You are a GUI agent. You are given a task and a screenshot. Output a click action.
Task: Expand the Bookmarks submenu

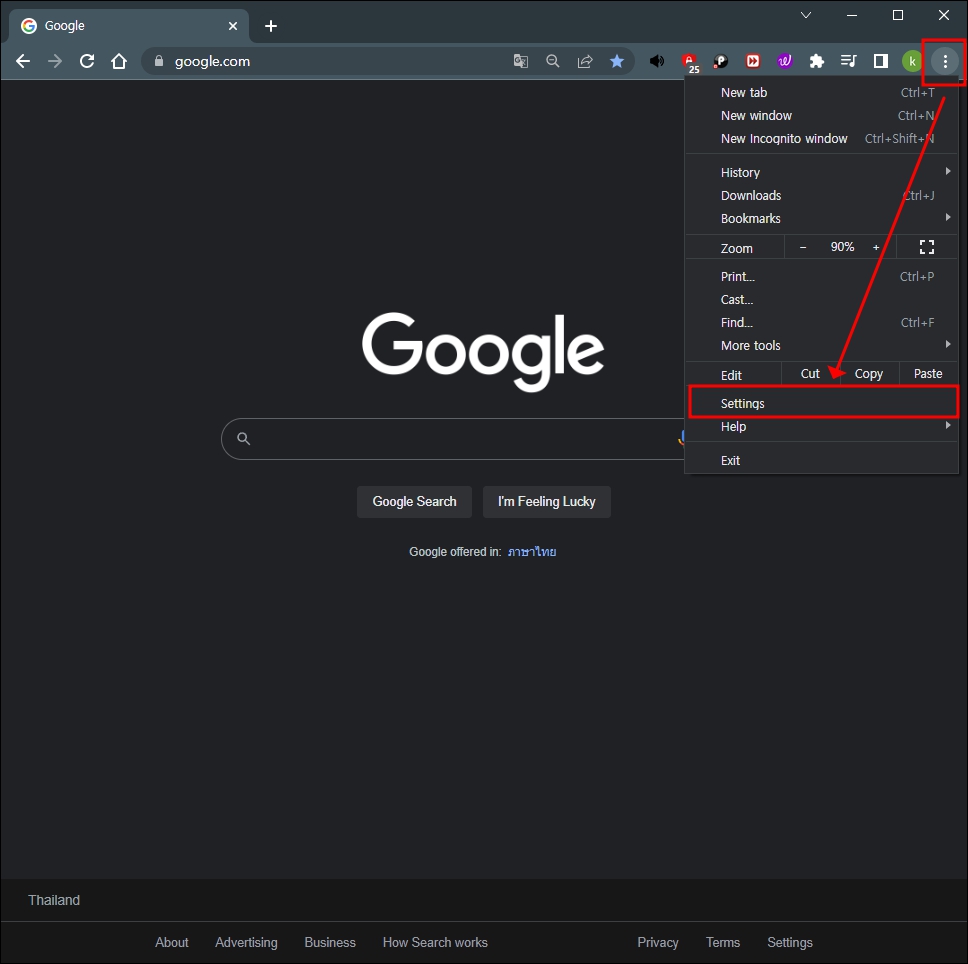(x=822, y=218)
